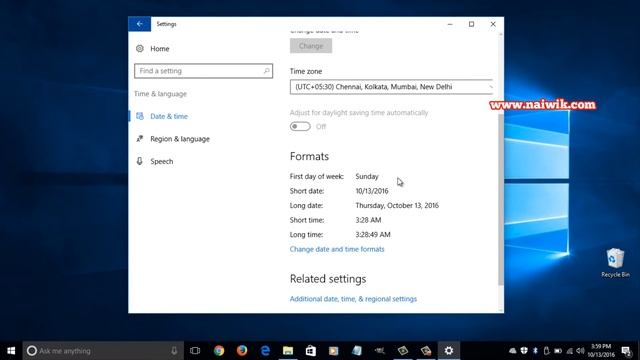640x360 pixels.
Task: Open Task View from the taskbar
Action: [195, 351]
